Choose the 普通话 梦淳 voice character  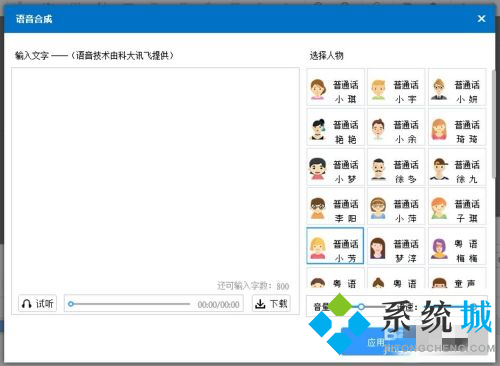click(x=396, y=246)
